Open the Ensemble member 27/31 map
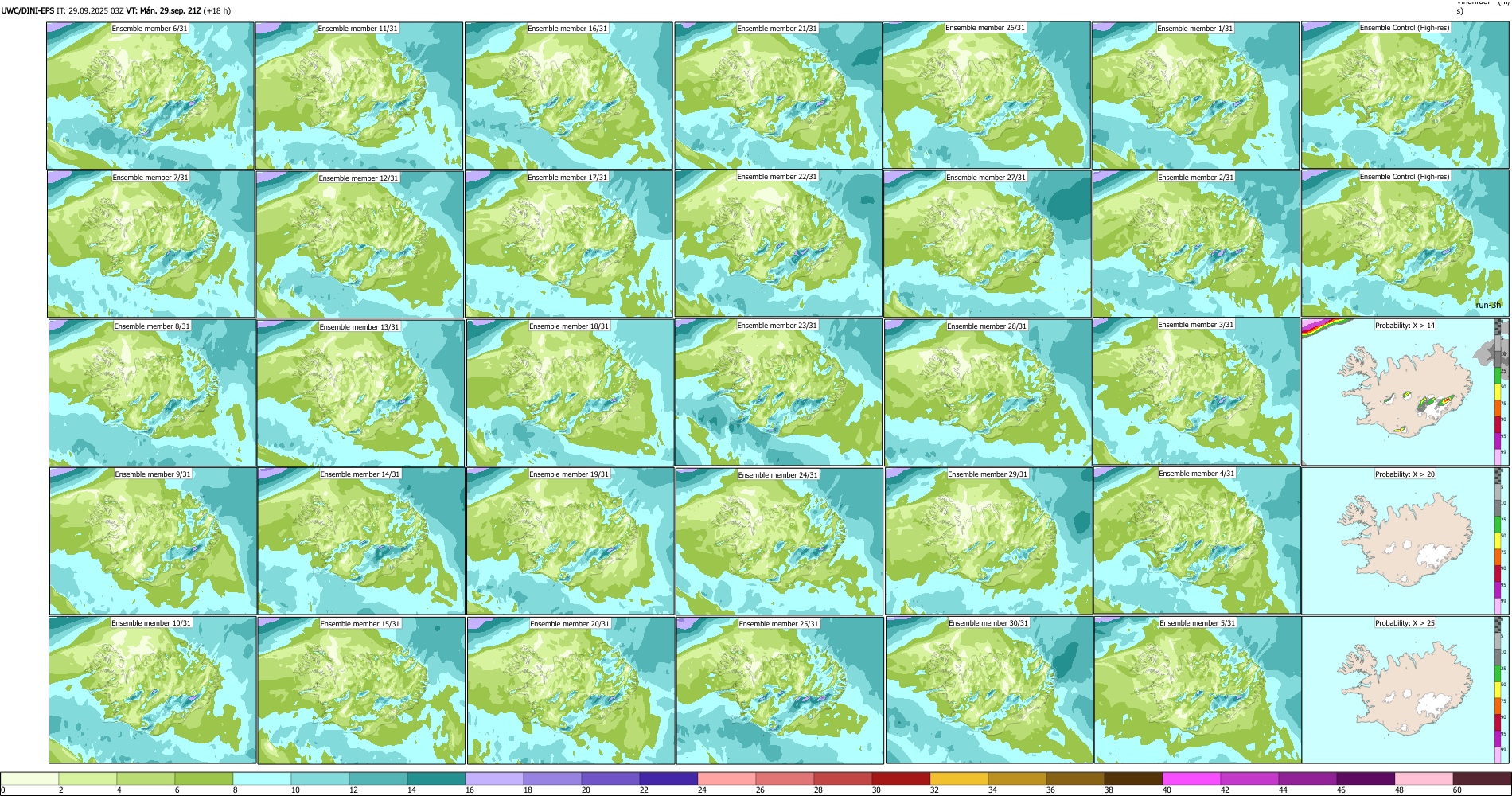Screen dimensions: 1512x796 [x=987, y=244]
